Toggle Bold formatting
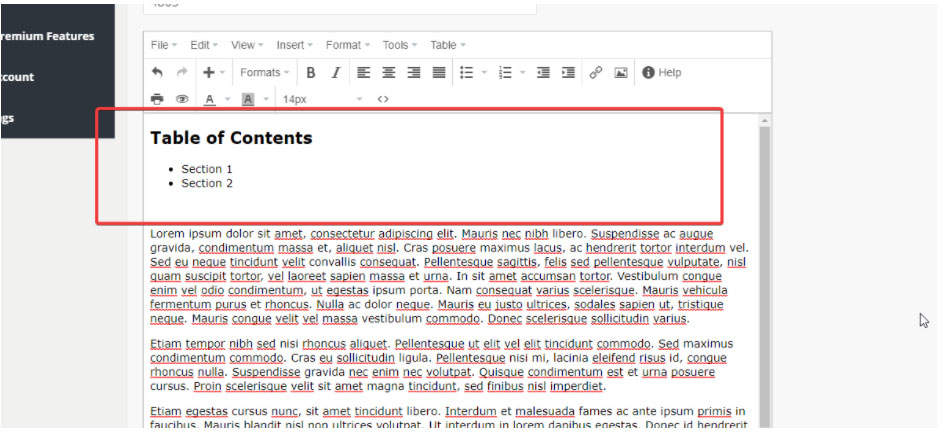This screenshot has width=947, height=436. 311,72
